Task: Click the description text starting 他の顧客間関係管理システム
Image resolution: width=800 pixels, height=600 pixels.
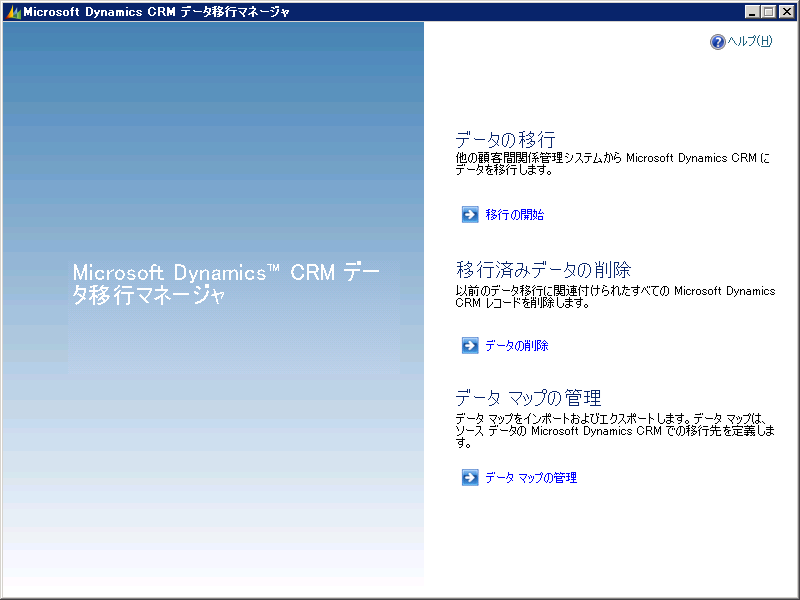Action: click(x=612, y=164)
